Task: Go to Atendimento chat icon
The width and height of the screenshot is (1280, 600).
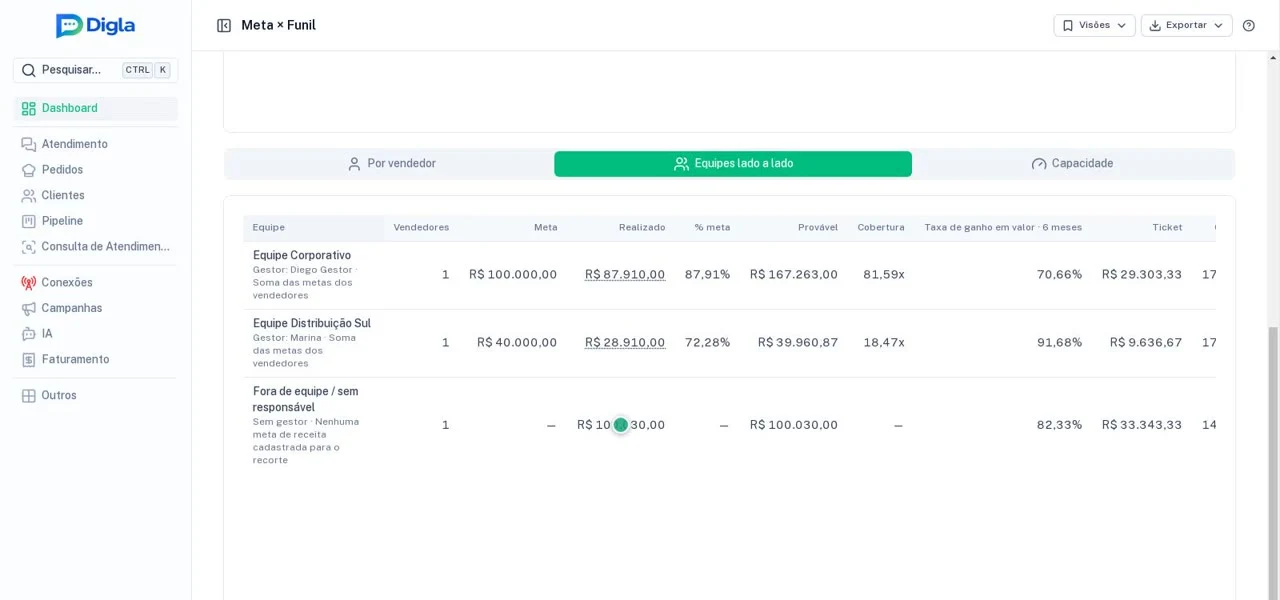Action: (28, 144)
